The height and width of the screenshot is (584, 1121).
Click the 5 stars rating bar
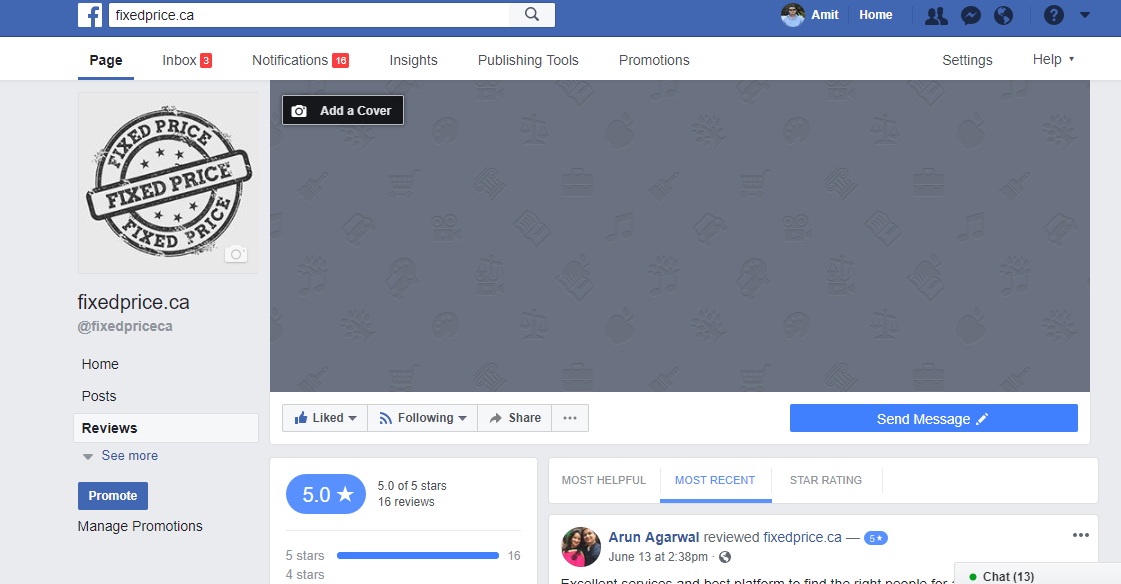tap(417, 555)
